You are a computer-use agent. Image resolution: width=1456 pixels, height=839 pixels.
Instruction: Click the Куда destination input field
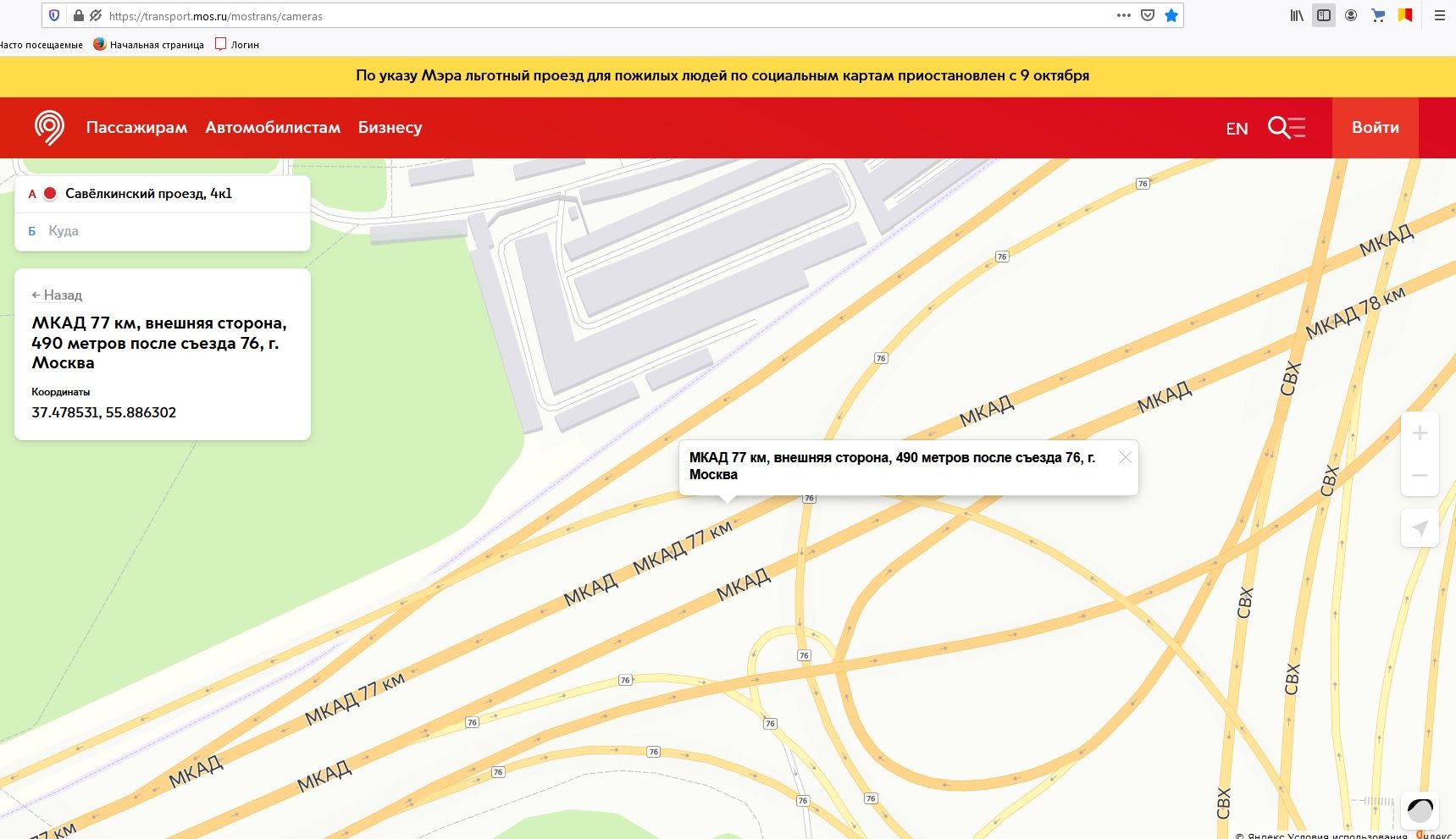[x=169, y=231]
